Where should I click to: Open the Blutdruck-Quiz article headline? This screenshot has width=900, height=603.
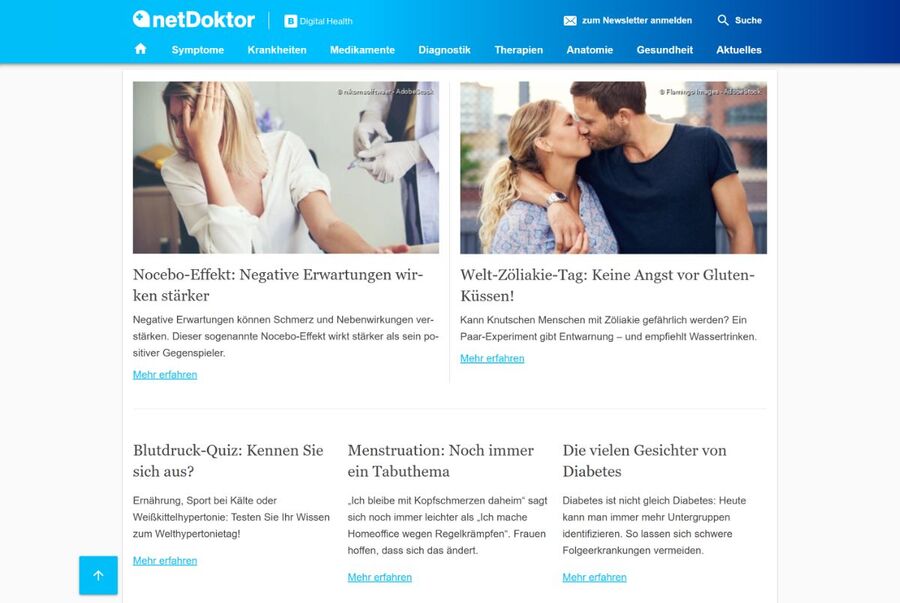click(228, 461)
